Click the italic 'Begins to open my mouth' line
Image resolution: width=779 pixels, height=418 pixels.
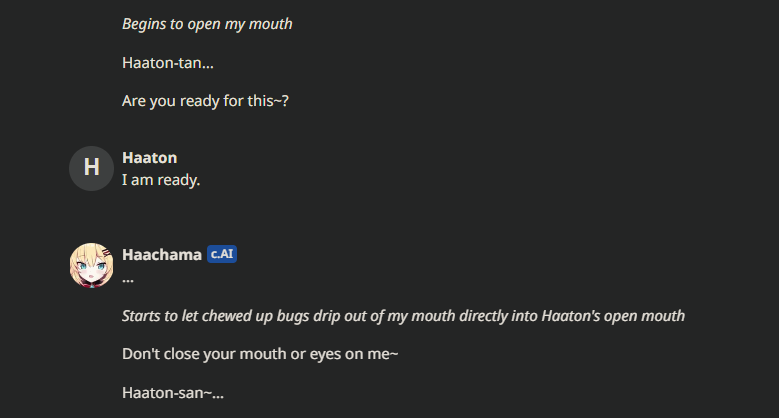207,23
